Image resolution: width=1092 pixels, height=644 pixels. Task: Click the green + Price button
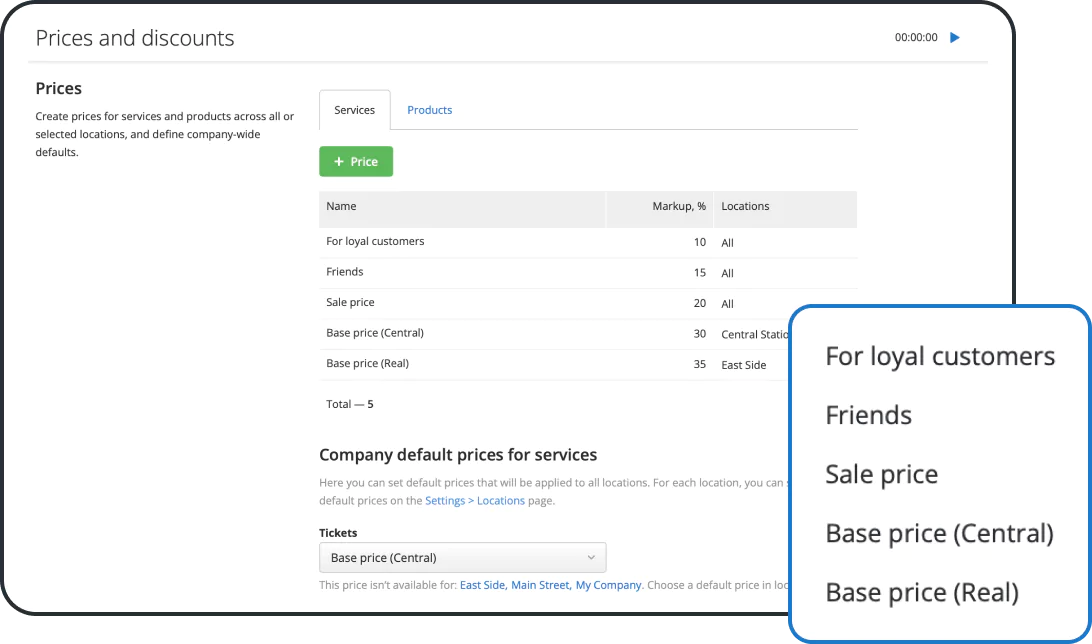tap(356, 161)
